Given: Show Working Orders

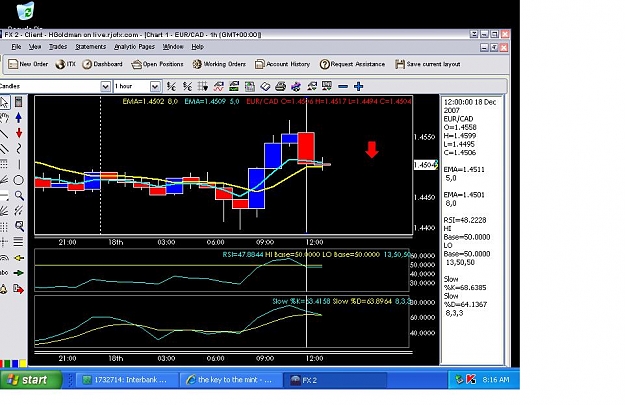Looking at the screenshot, I should click(x=219, y=64).
